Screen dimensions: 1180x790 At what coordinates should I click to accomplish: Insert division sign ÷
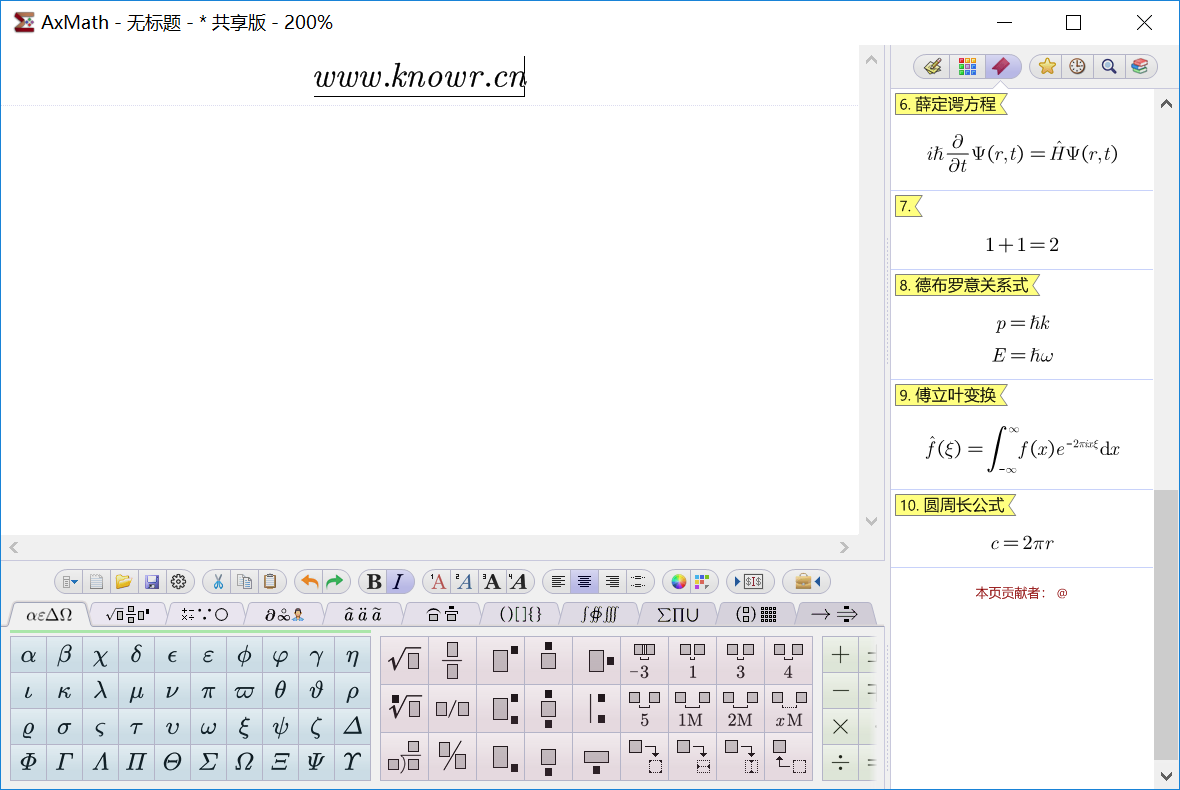coord(841,762)
